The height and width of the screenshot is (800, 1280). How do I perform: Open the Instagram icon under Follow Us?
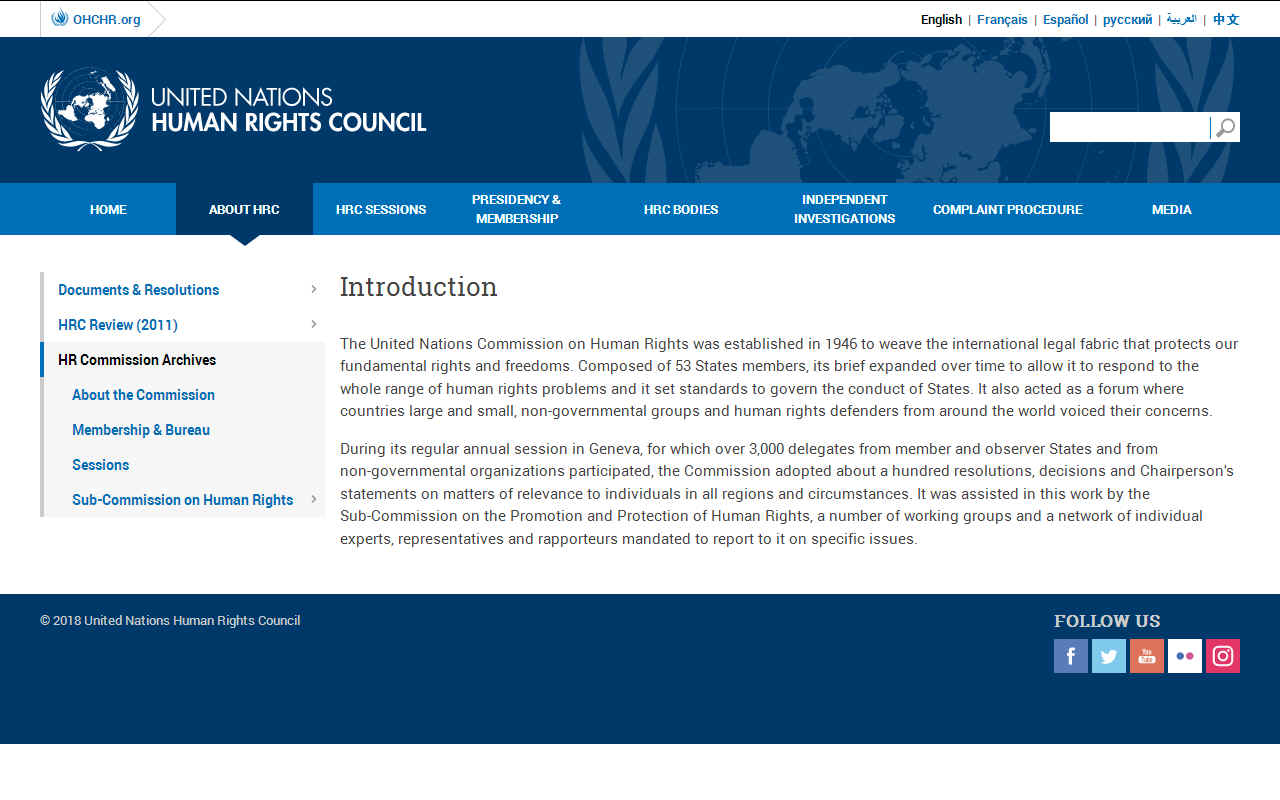pyautogui.click(x=1223, y=656)
